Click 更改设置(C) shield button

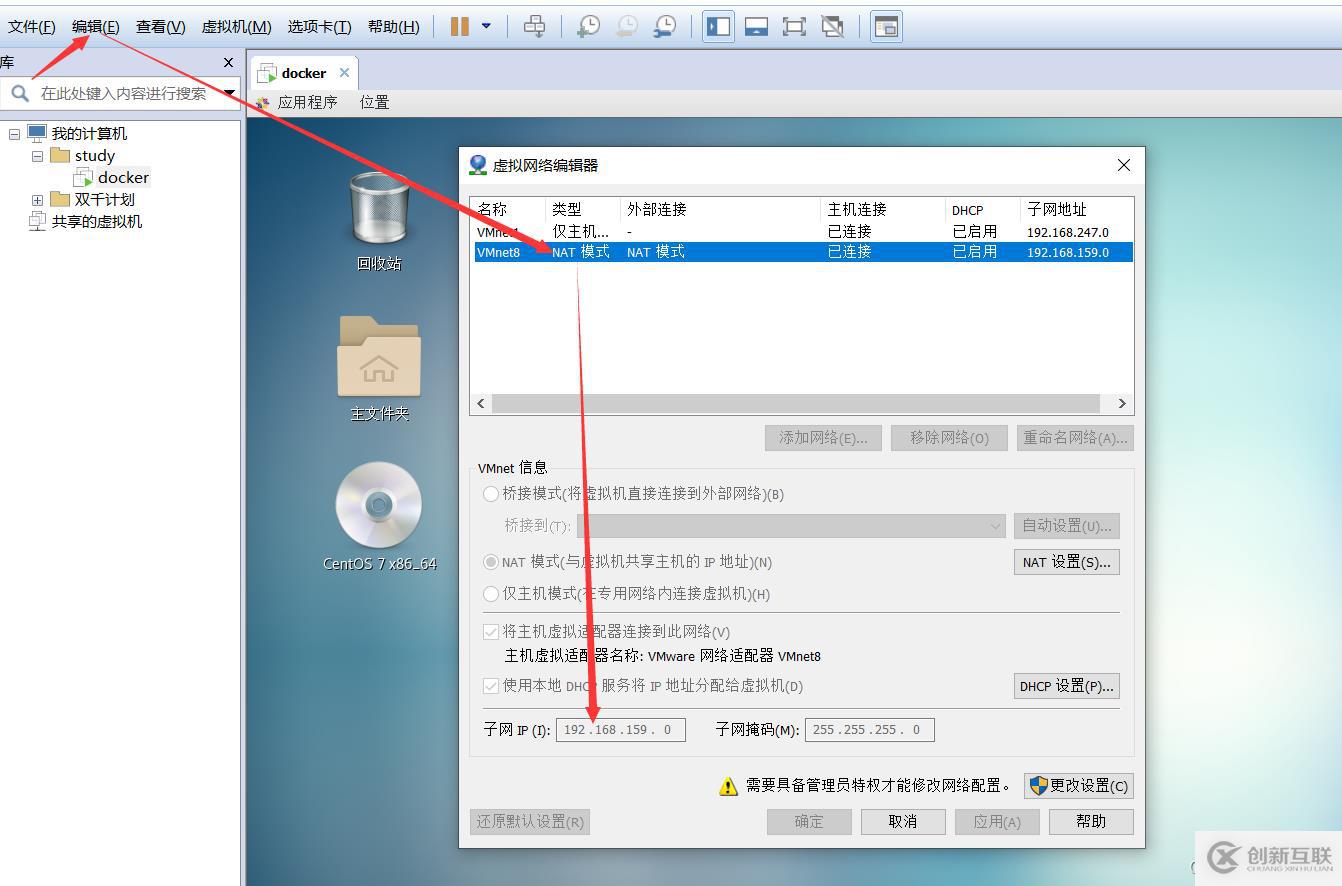pos(1079,786)
